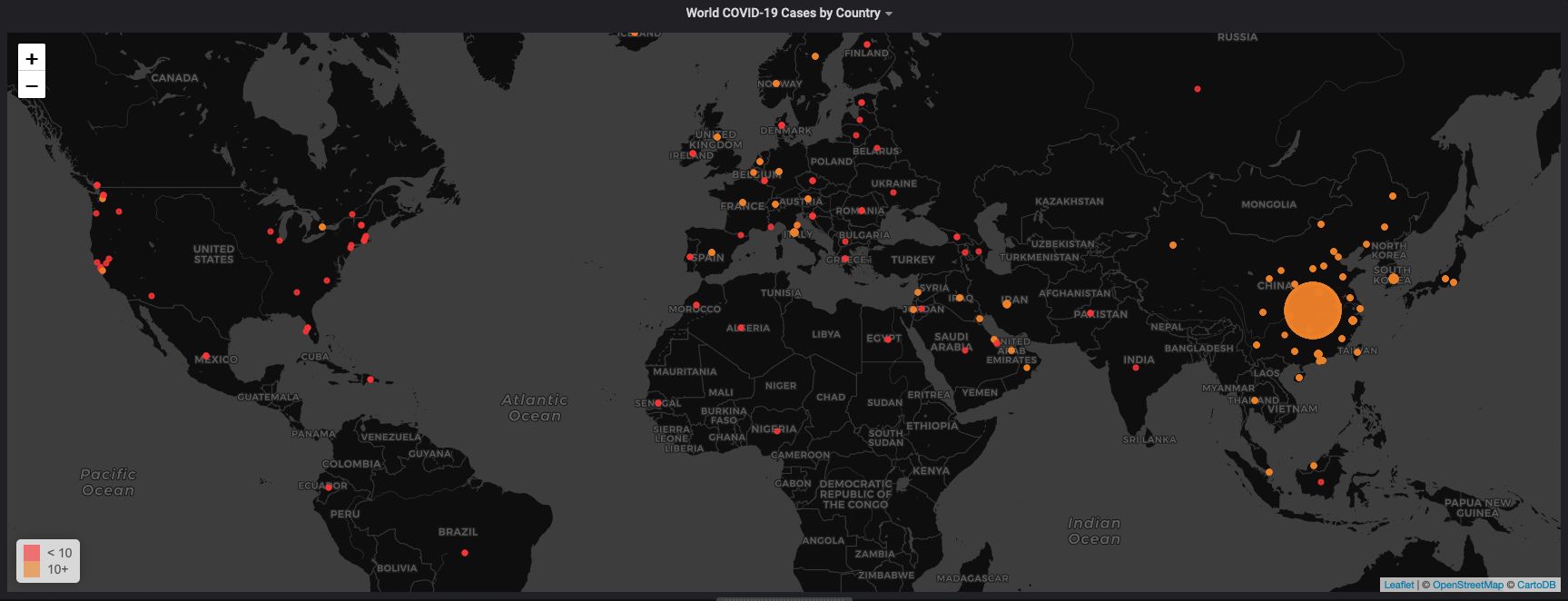Select the red marker in Nigeria
This screenshot has height=601, width=1568.
point(776,431)
